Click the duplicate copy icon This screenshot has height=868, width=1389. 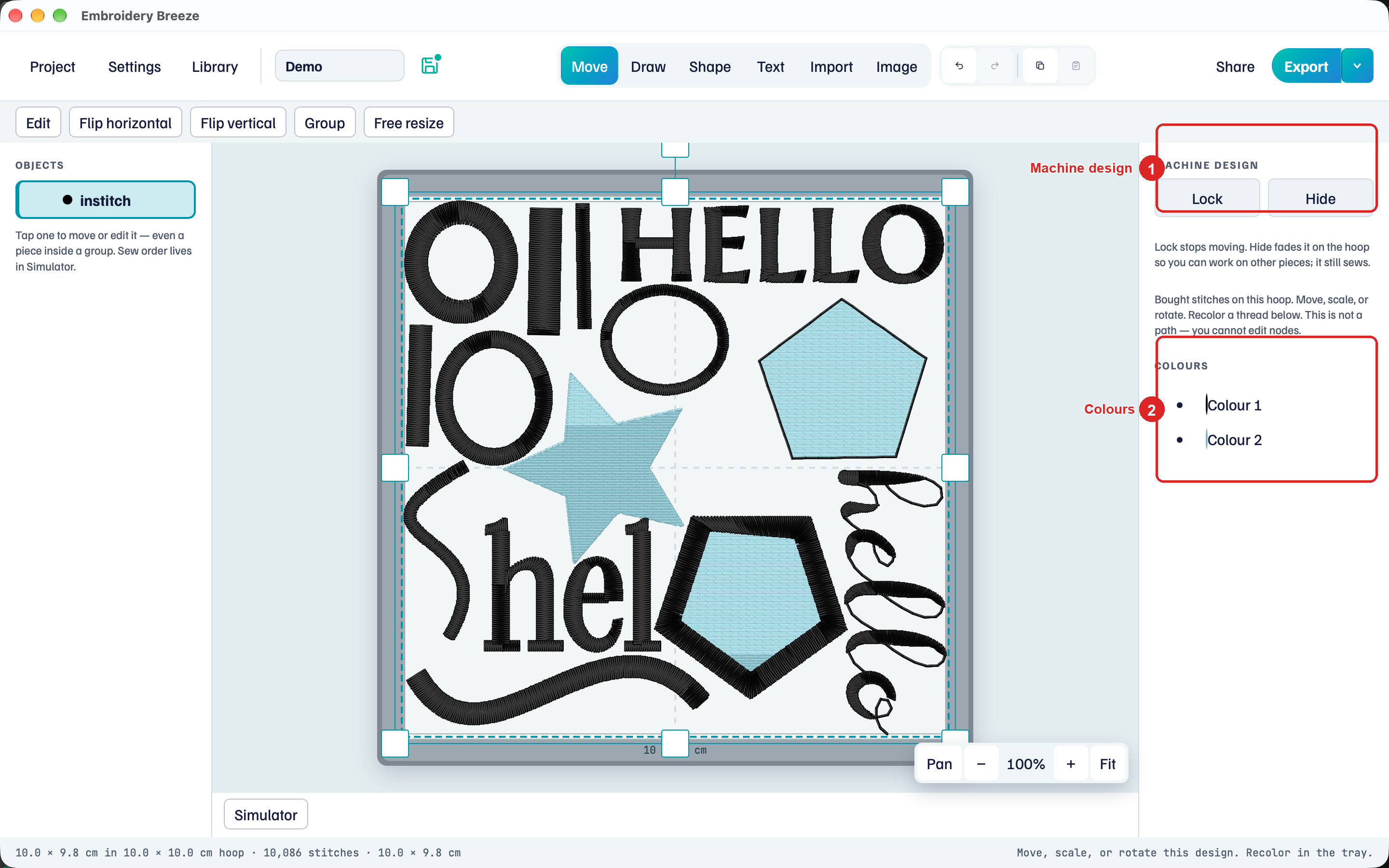pyautogui.click(x=1040, y=66)
